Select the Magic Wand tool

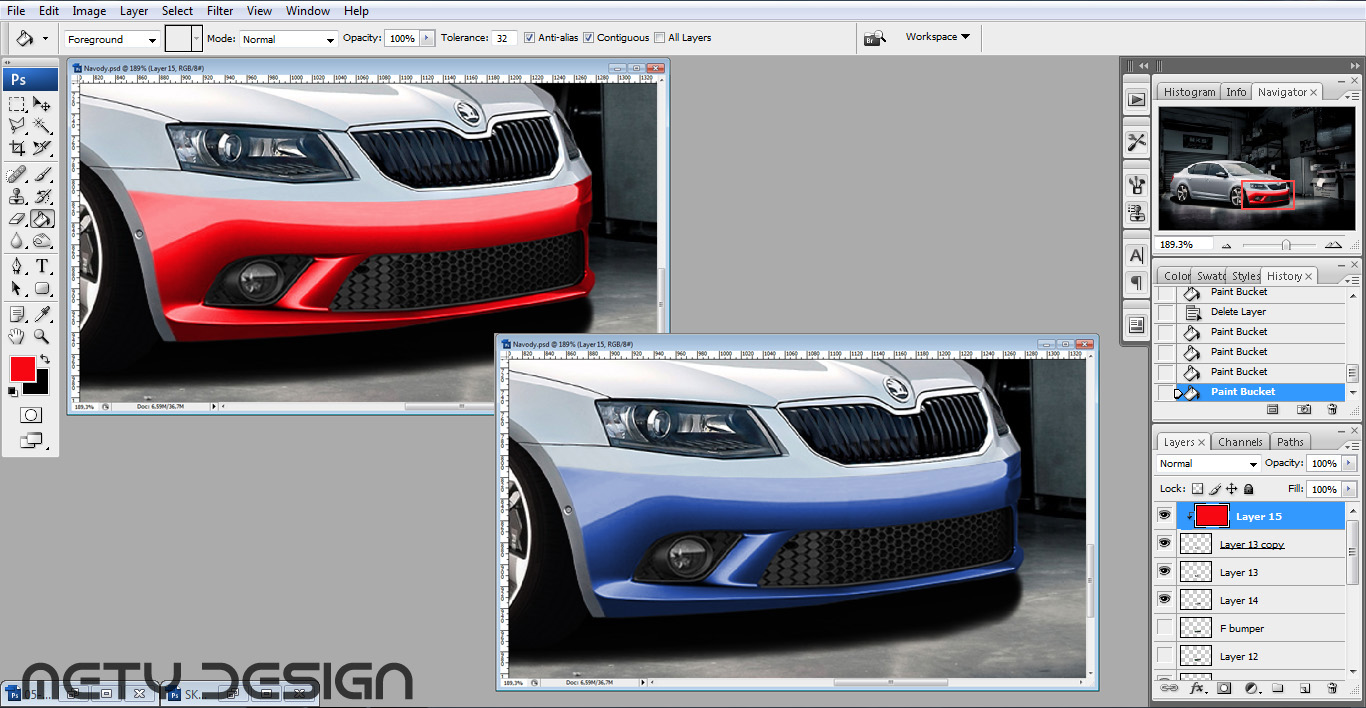click(42, 126)
